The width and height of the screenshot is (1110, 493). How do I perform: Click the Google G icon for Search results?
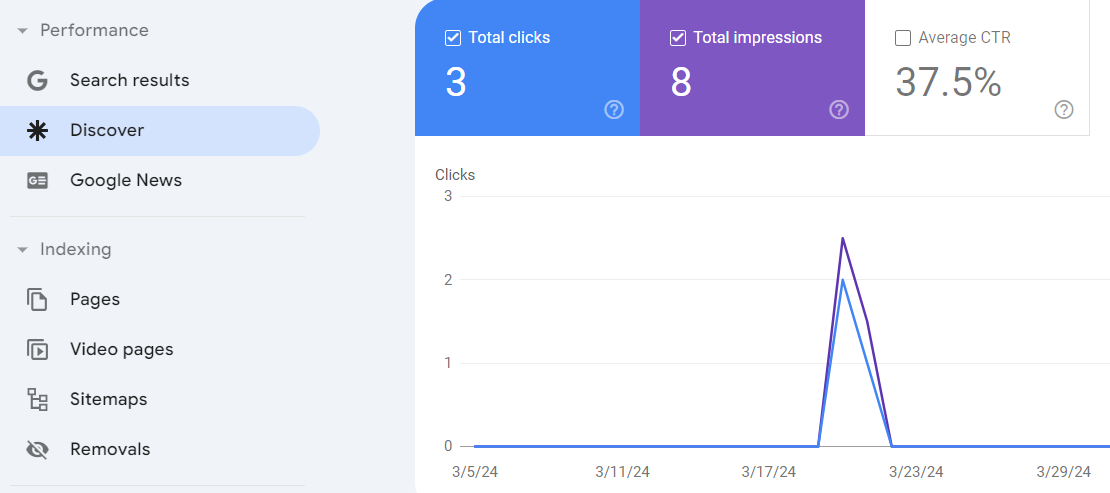[x=37, y=81]
